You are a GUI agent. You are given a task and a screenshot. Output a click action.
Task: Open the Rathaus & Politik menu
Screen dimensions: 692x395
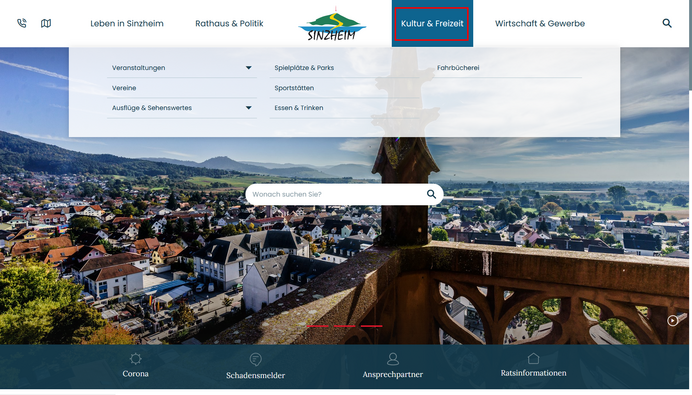pos(229,23)
